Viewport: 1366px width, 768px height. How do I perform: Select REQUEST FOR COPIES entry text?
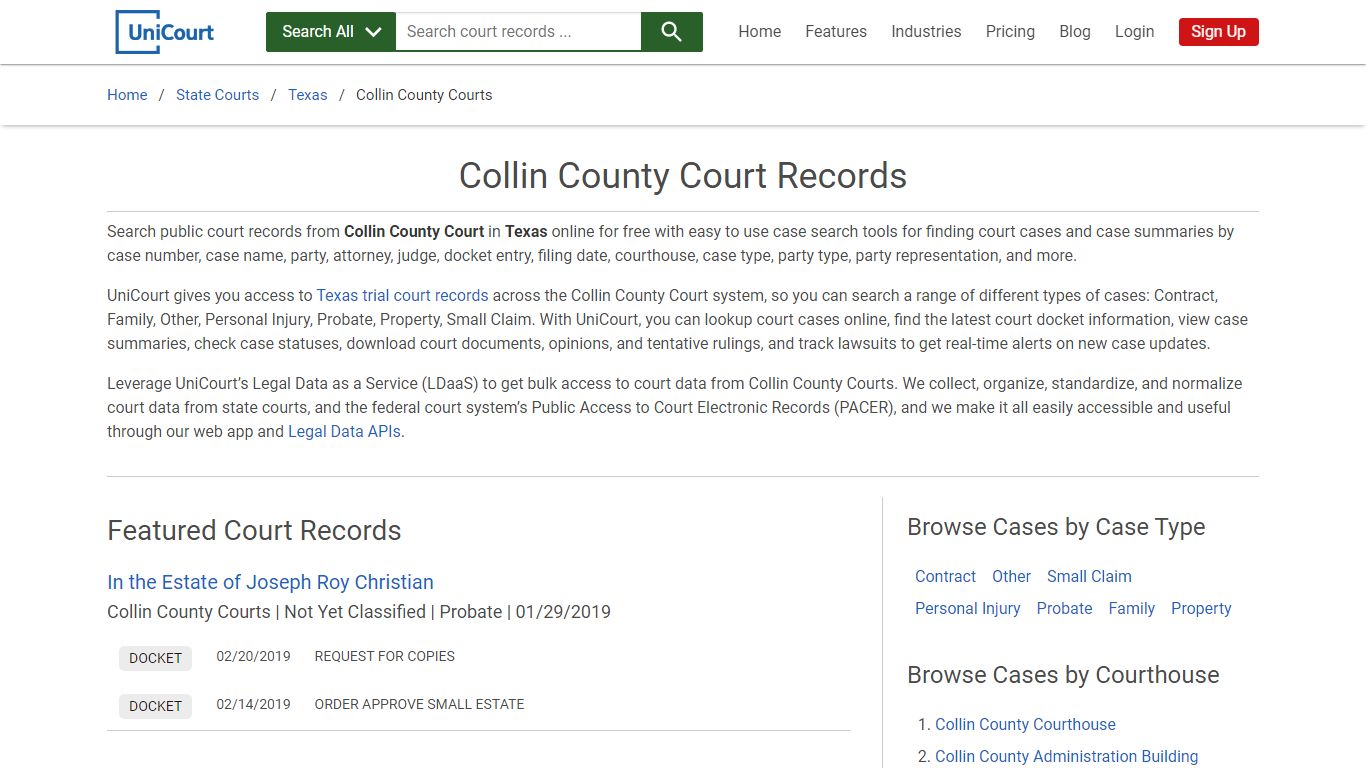pos(385,657)
